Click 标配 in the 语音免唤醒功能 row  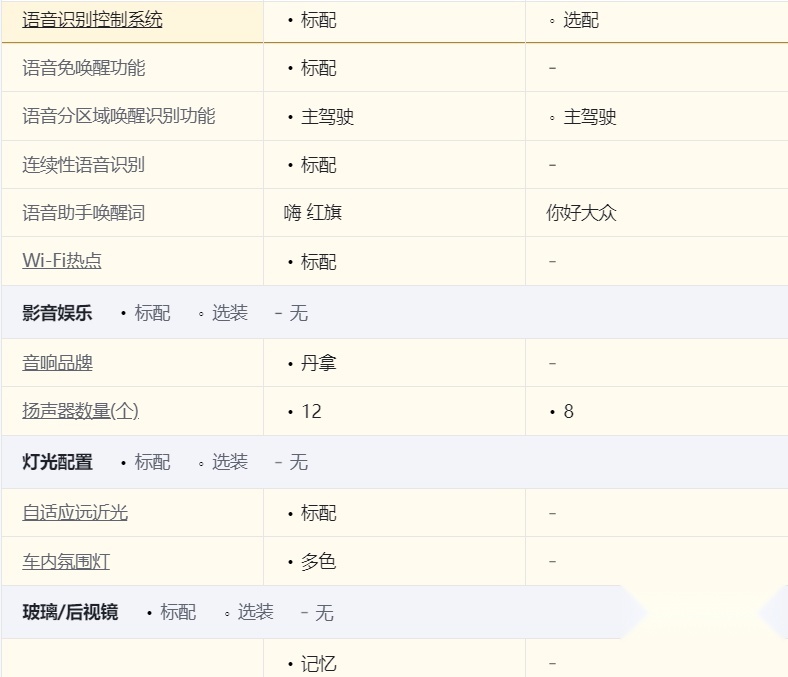[318, 68]
